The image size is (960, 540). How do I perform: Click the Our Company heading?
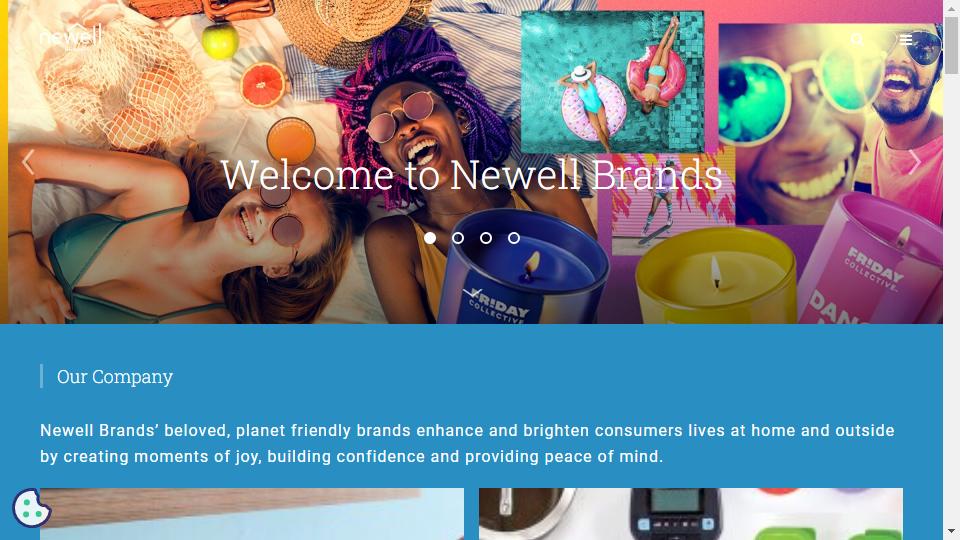pos(115,377)
